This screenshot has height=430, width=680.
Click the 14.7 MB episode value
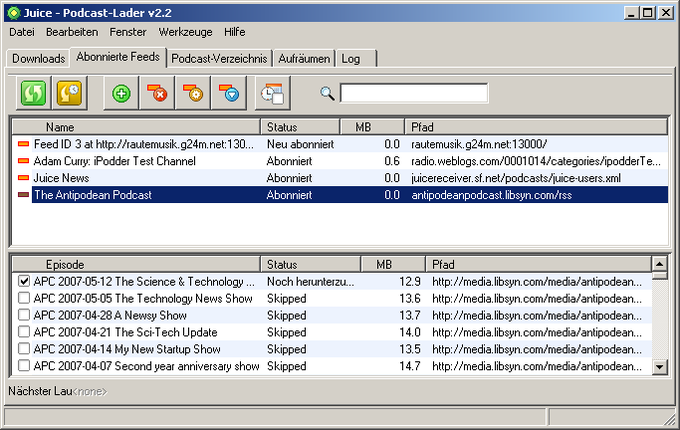coord(410,366)
